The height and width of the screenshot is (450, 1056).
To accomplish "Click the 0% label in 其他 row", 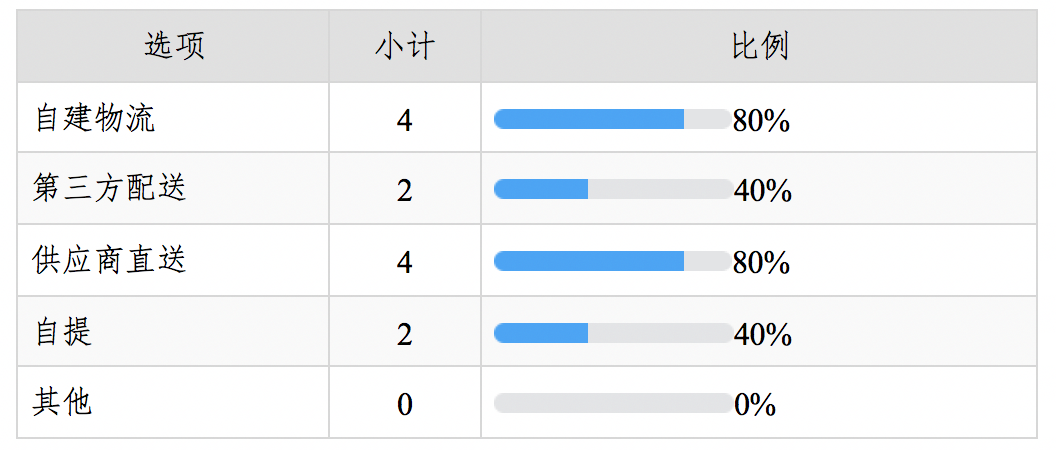I will 756,405.
